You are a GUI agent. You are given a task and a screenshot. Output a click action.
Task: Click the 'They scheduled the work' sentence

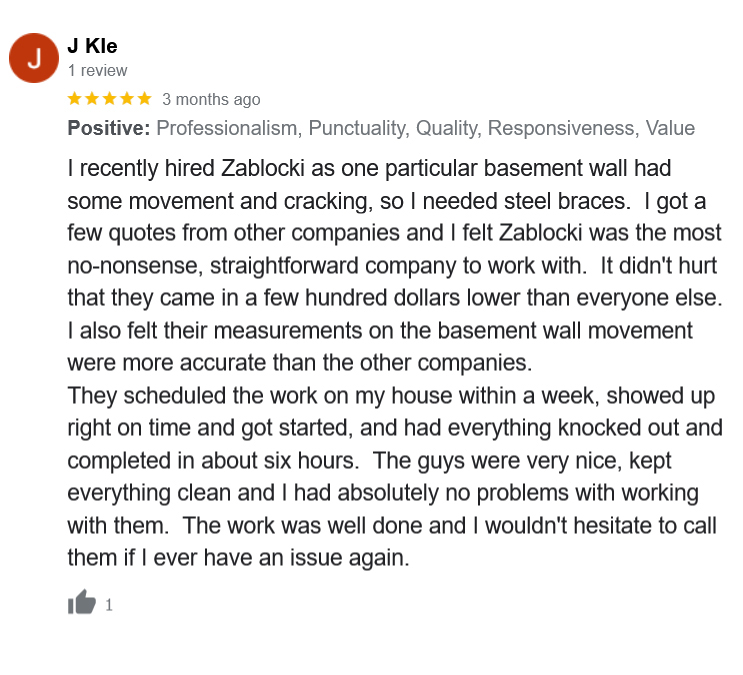click(395, 428)
